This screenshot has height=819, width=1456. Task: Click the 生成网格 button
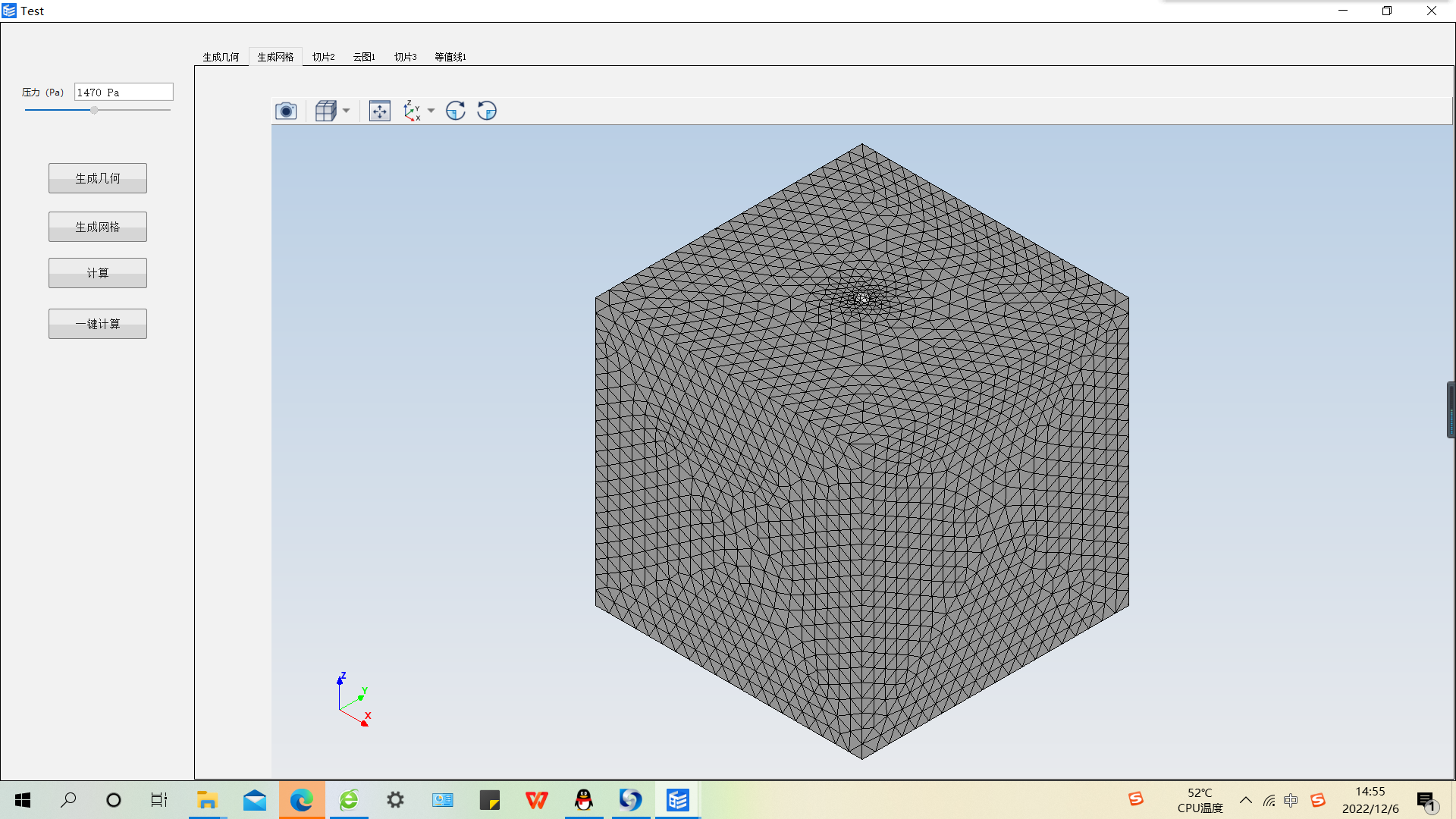click(x=98, y=226)
